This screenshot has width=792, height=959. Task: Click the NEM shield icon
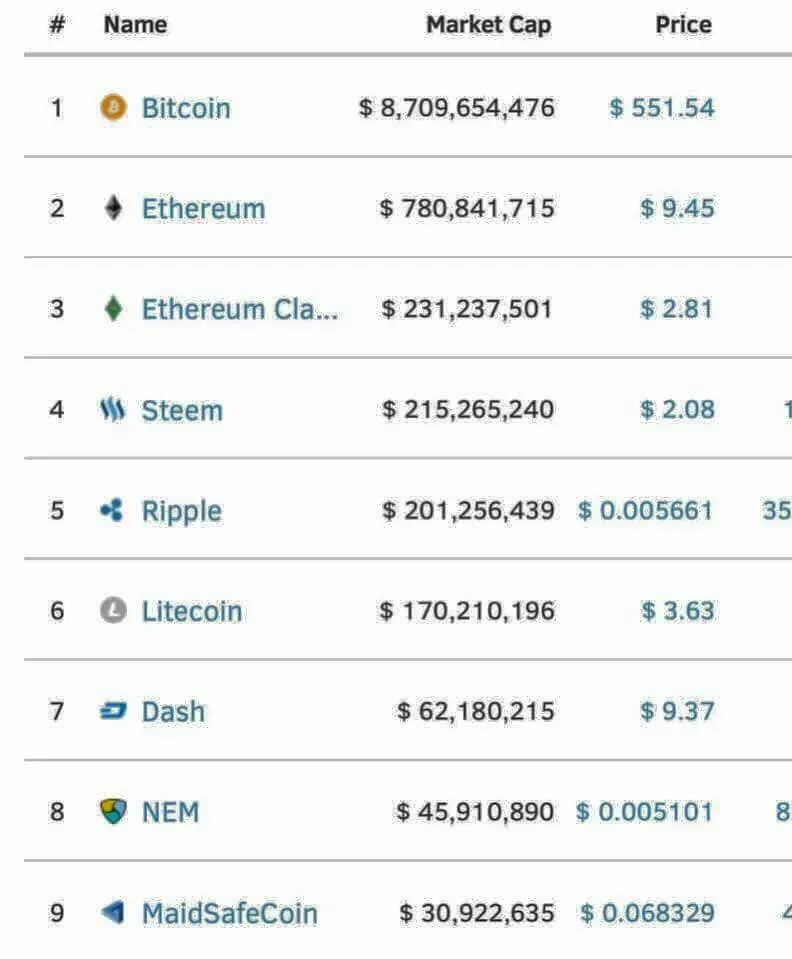coord(113,811)
